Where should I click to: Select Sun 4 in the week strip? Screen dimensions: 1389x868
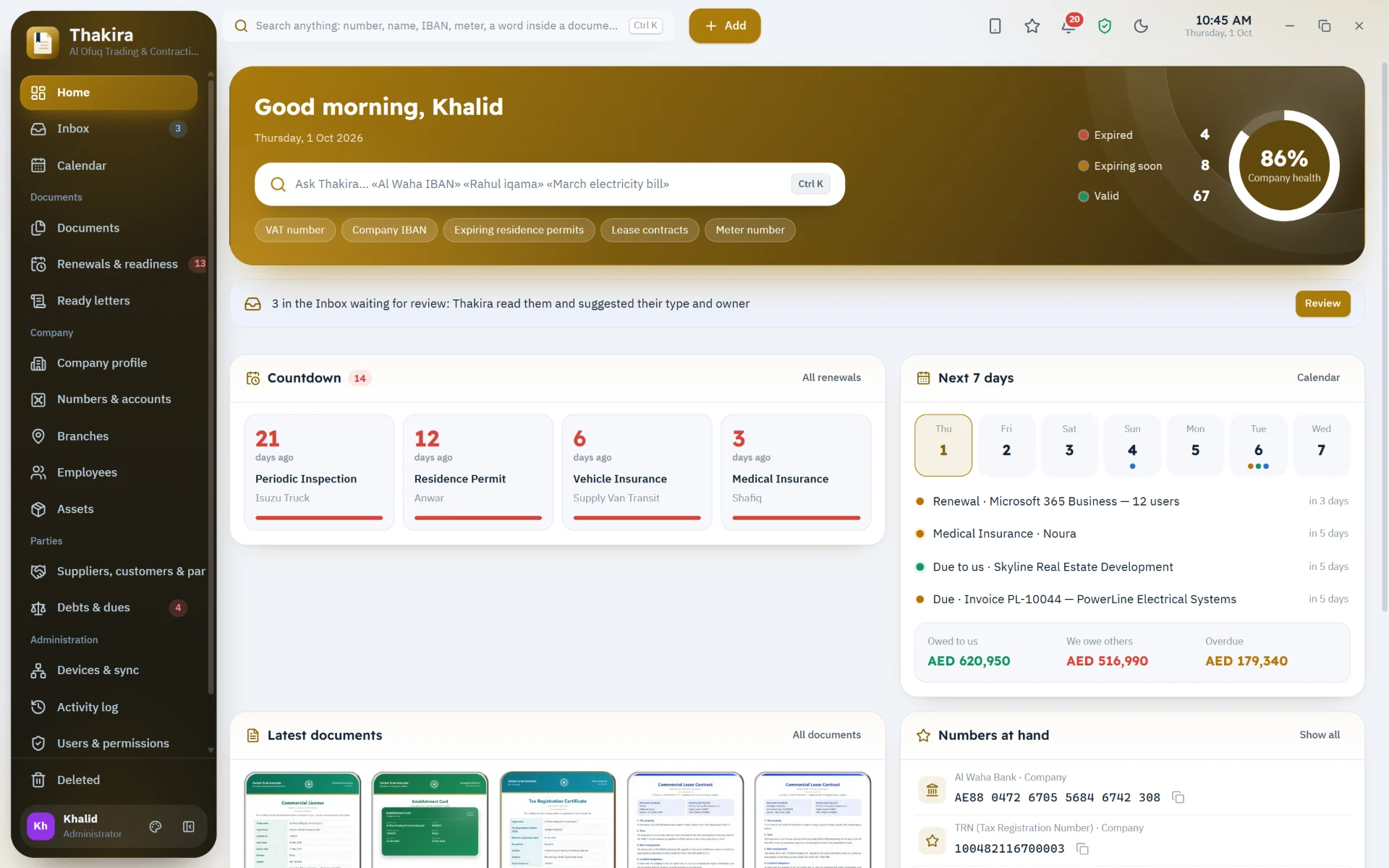click(x=1132, y=445)
